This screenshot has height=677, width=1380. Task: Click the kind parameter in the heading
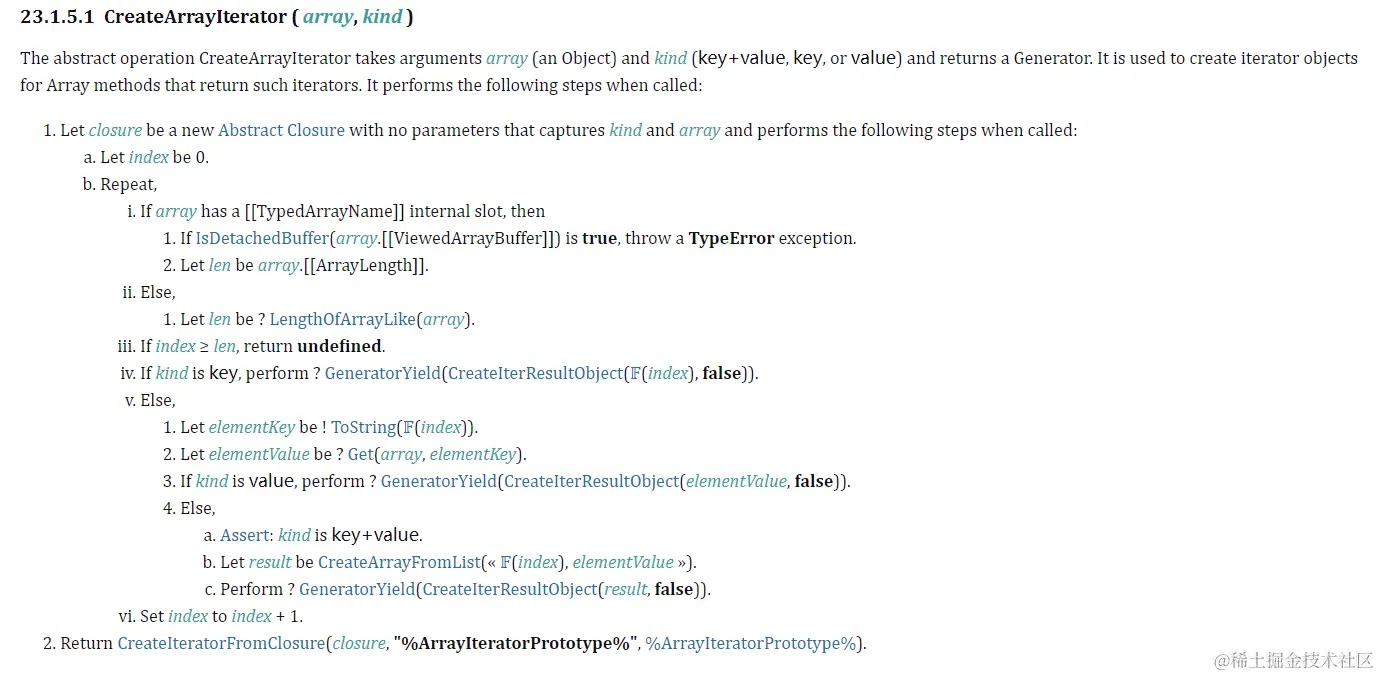tap(383, 17)
